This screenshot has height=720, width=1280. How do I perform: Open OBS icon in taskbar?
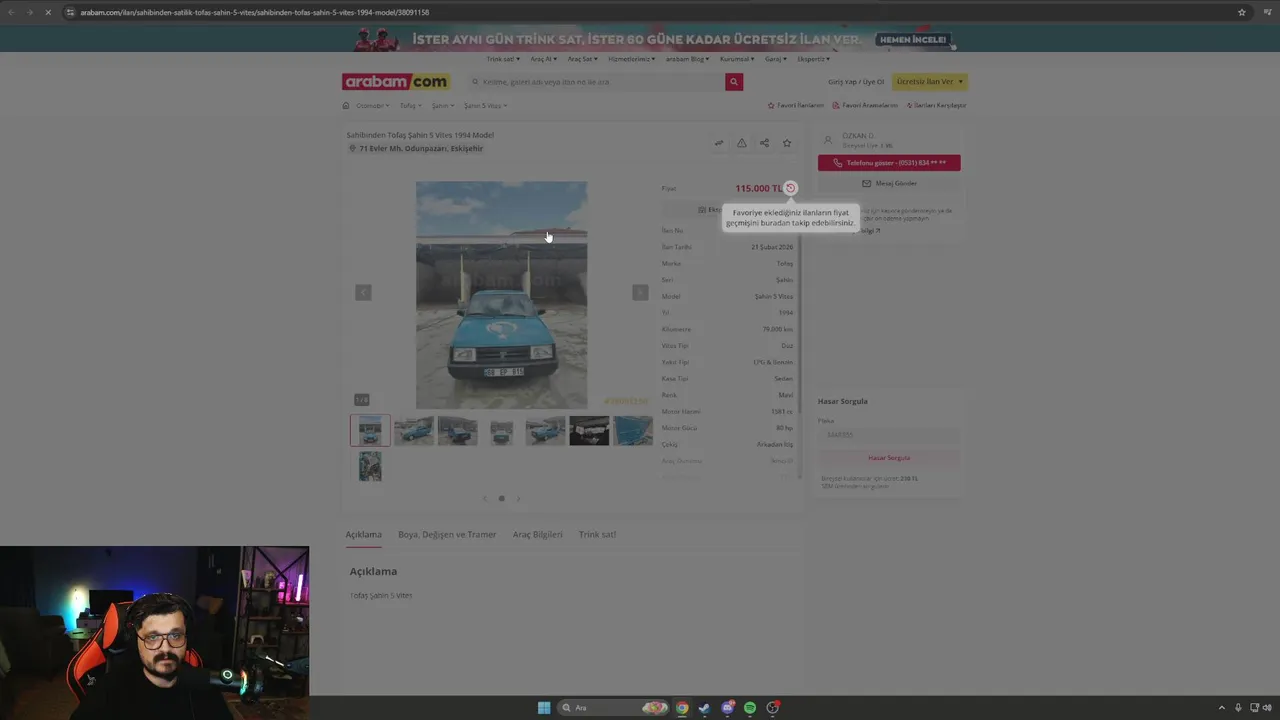tap(773, 708)
